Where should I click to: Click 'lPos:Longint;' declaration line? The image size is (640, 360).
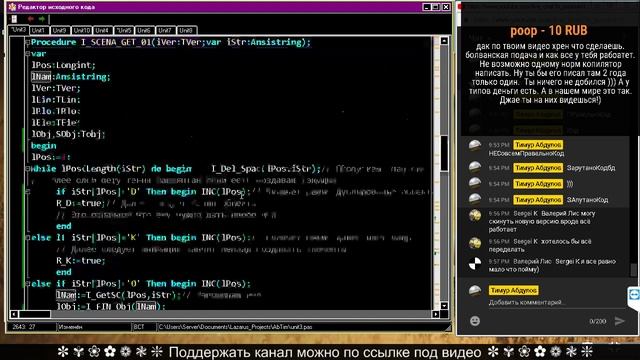(63, 65)
